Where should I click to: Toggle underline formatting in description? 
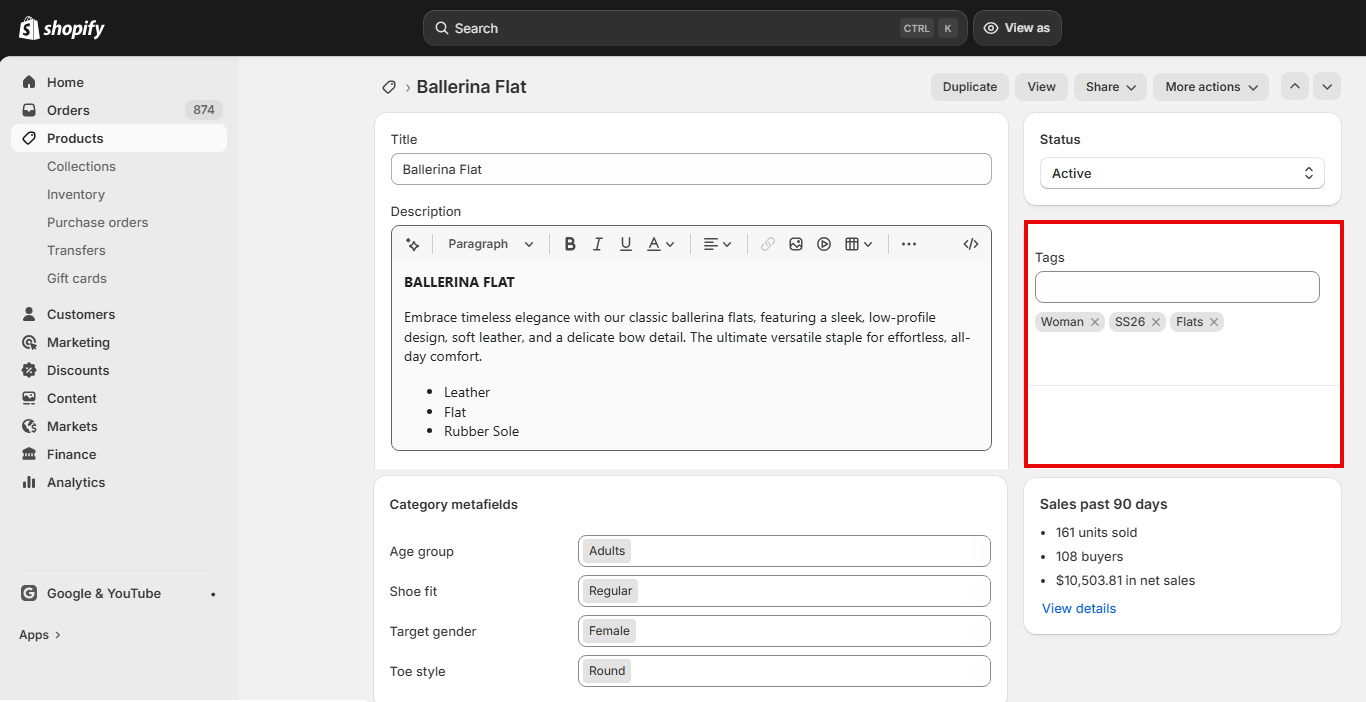pyautogui.click(x=626, y=244)
